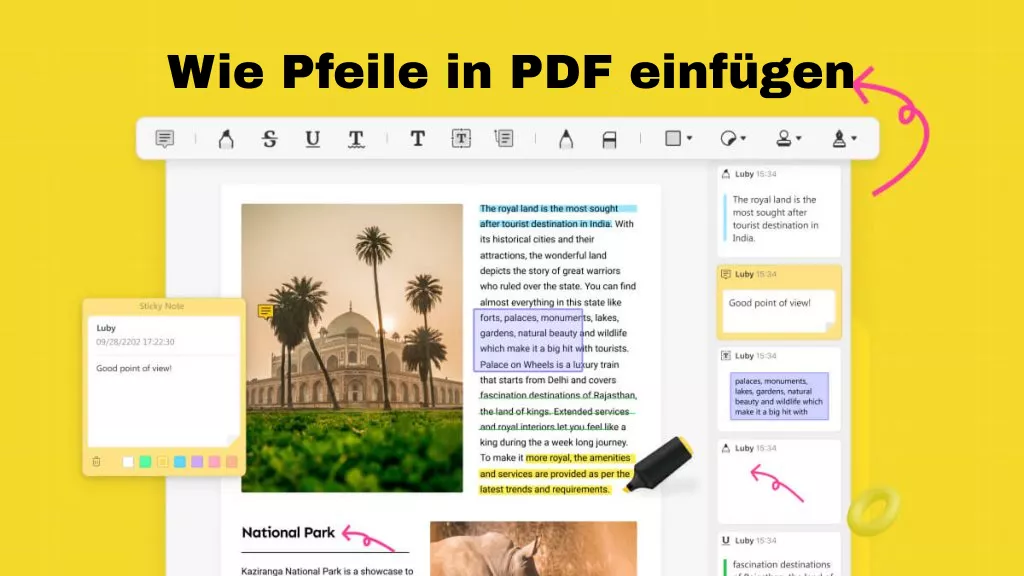Open the highlight comment 'The royal land is the'
Image resolution: width=1024 pixels, height=576 pixels.
click(779, 212)
